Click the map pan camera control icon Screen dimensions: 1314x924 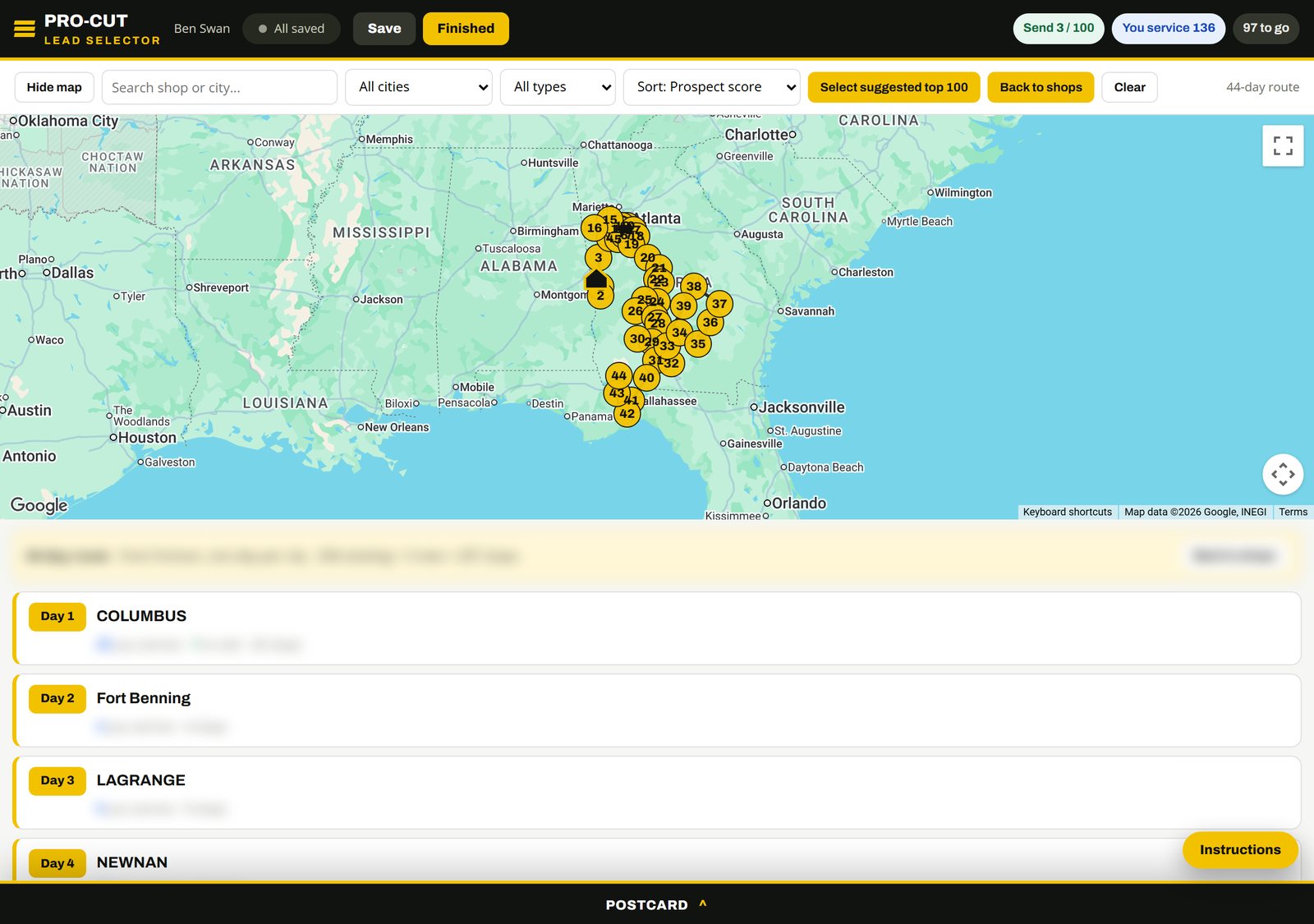tap(1283, 474)
